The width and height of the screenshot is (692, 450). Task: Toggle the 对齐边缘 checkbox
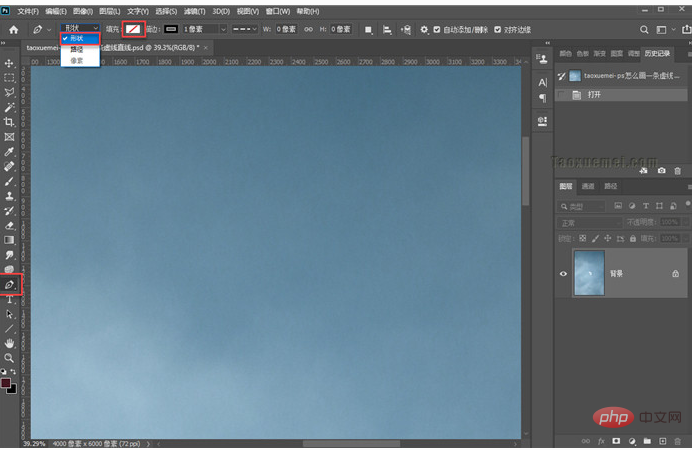[x=498, y=30]
